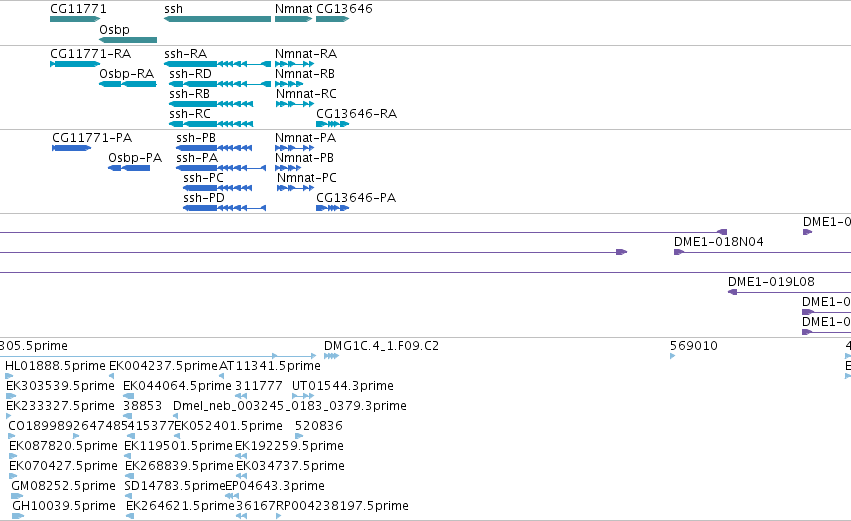Select EK192259.5prime EST label

click(x=289, y=447)
